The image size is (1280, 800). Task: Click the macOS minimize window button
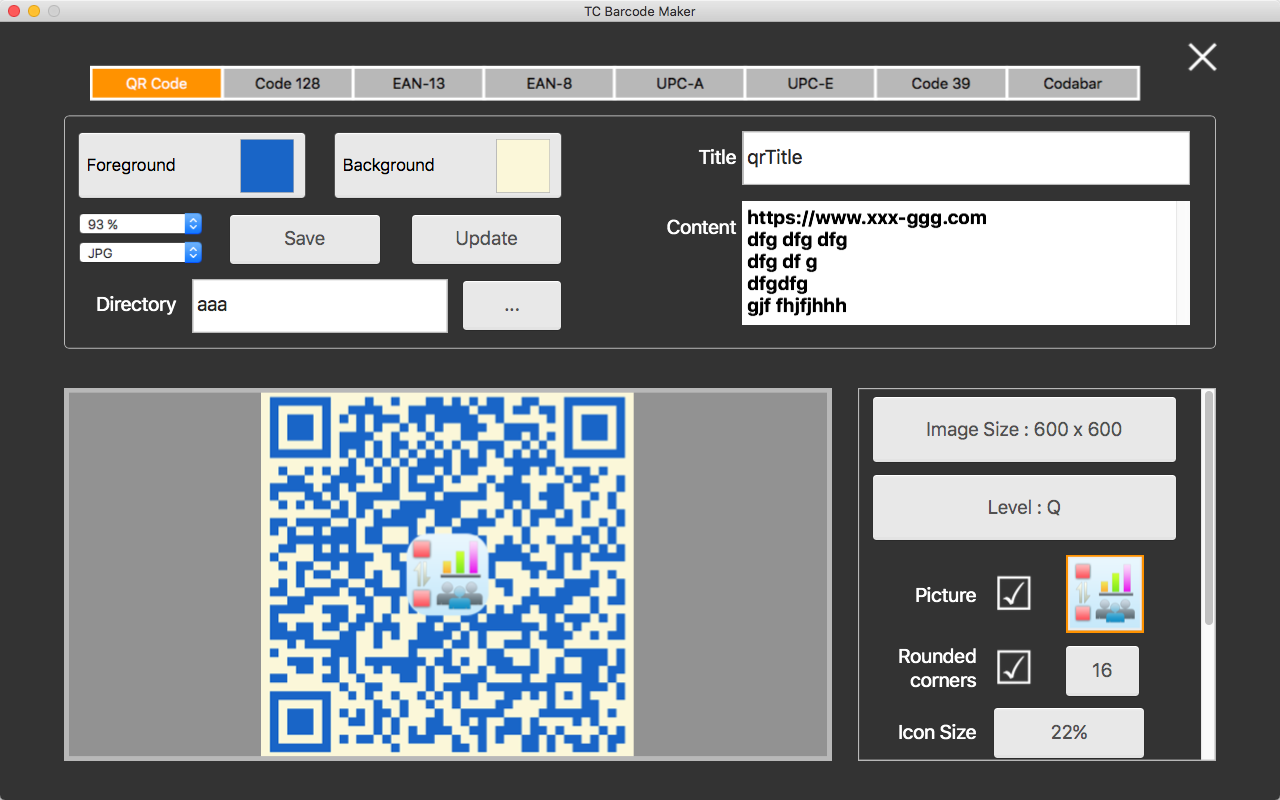point(34,11)
